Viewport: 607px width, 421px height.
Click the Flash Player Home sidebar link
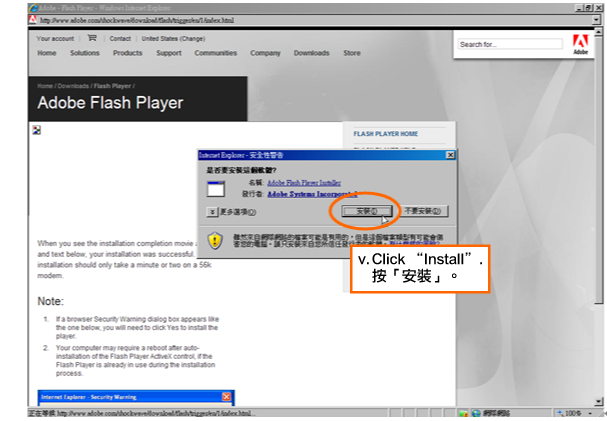(385, 133)
